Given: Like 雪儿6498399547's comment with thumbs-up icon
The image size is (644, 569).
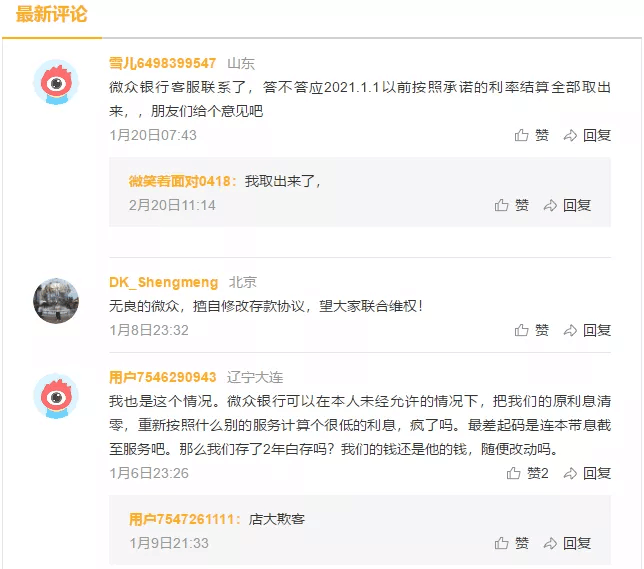Looking at the screenshot, I should (522, 135).
